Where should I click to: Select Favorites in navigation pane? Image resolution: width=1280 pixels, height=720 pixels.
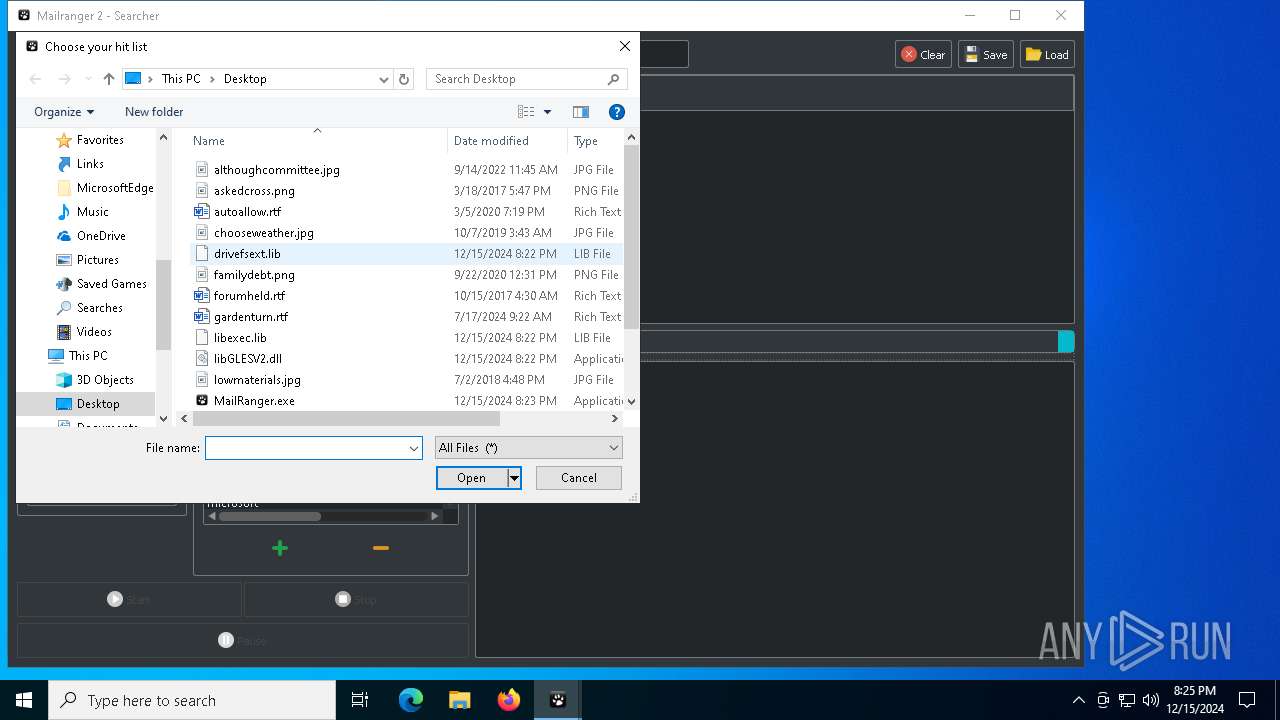coord(100,140)
